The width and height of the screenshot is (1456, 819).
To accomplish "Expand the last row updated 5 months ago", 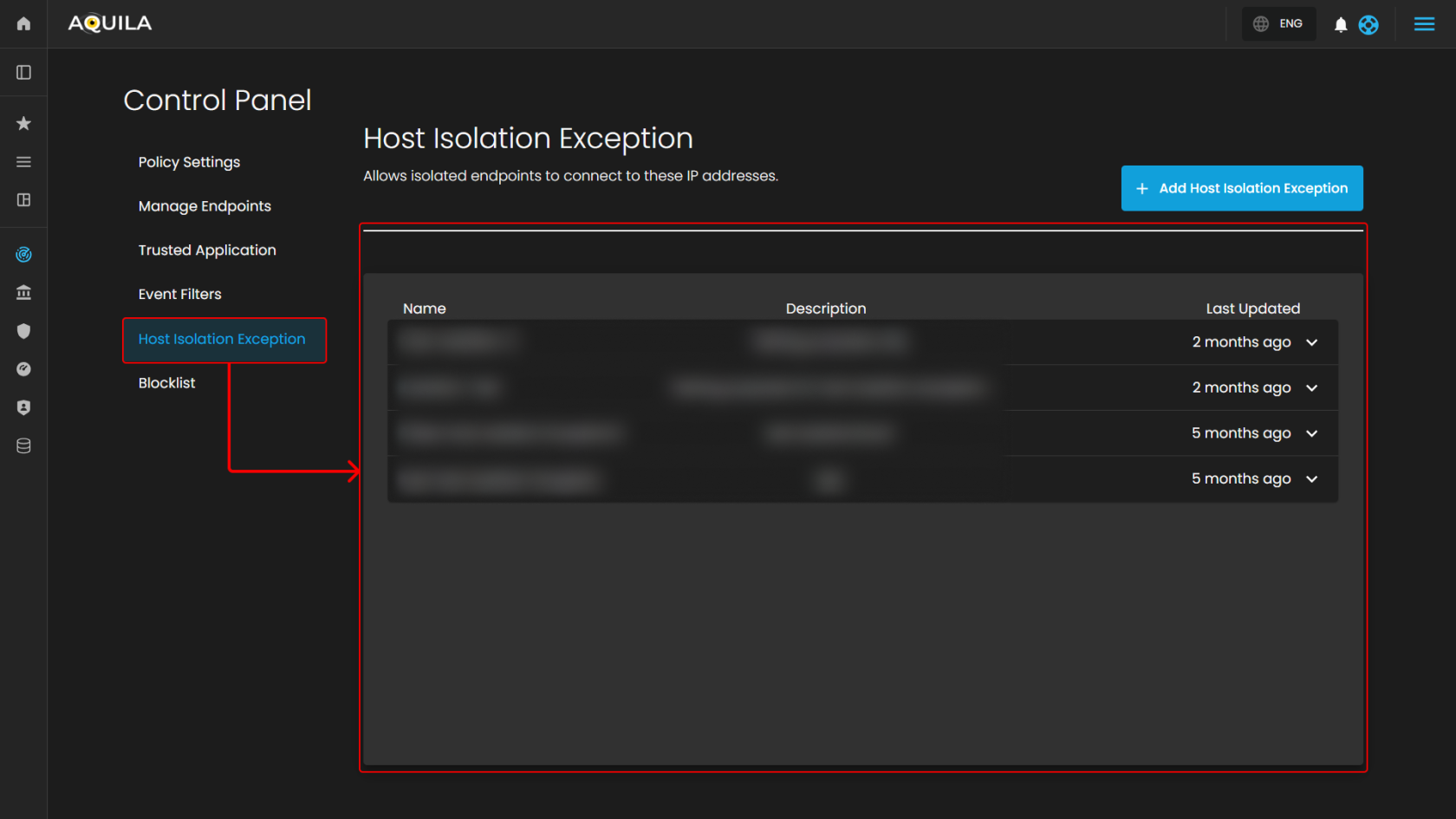I will pos(1311,479).
